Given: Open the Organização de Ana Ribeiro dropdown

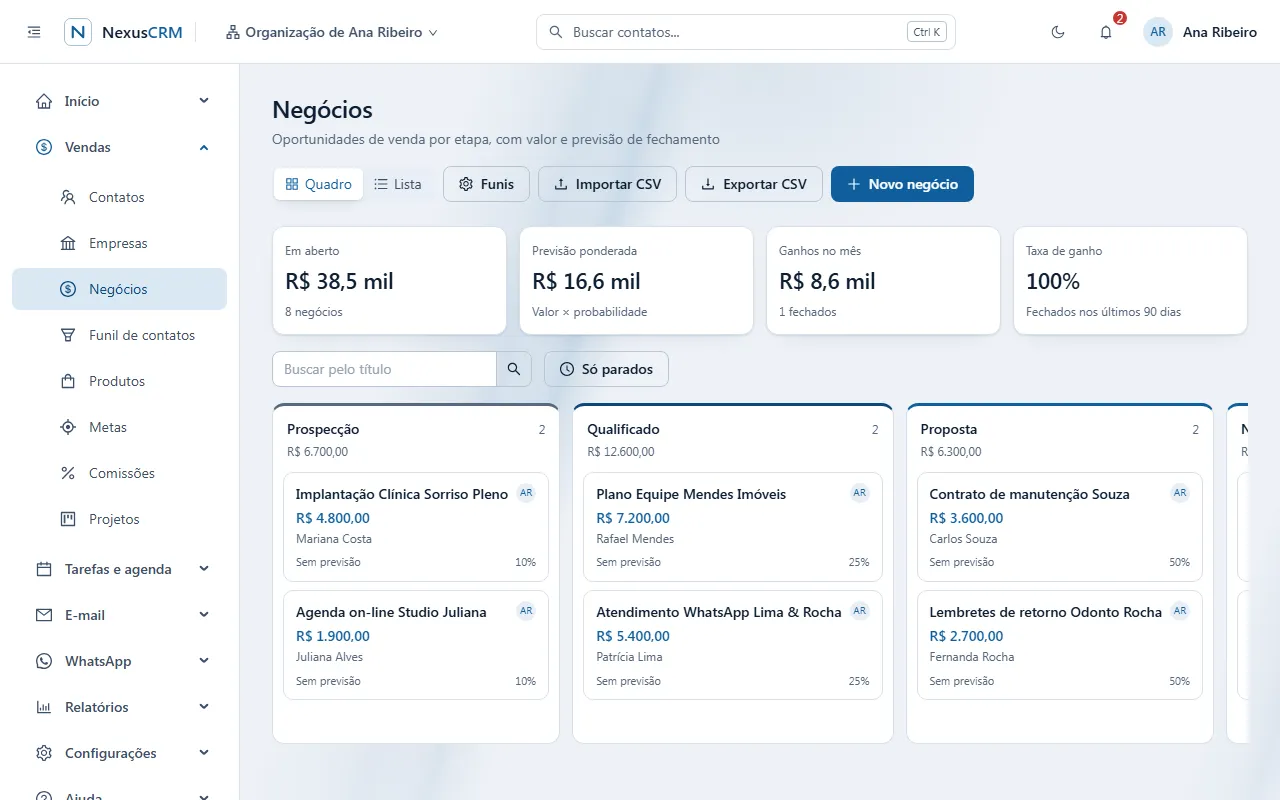Looking at the screenshot, I should (x=332, y=32).
